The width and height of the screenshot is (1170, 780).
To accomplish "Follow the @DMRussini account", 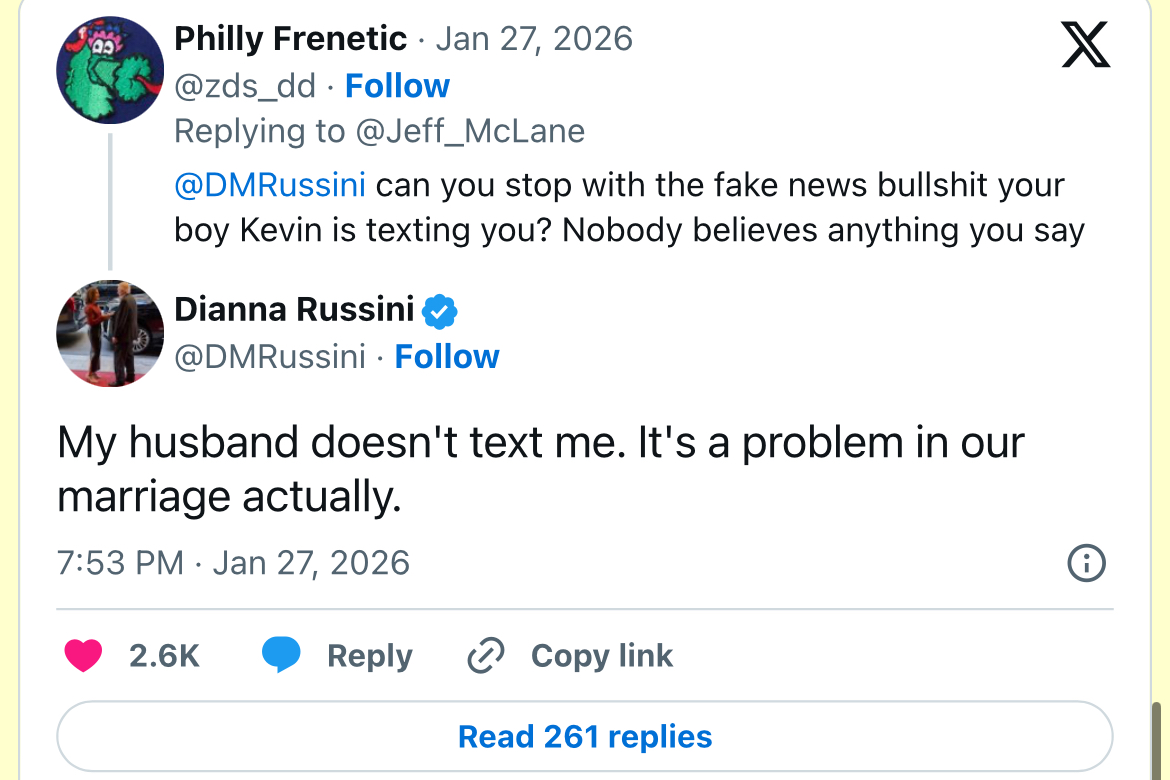I will point(447,356).
